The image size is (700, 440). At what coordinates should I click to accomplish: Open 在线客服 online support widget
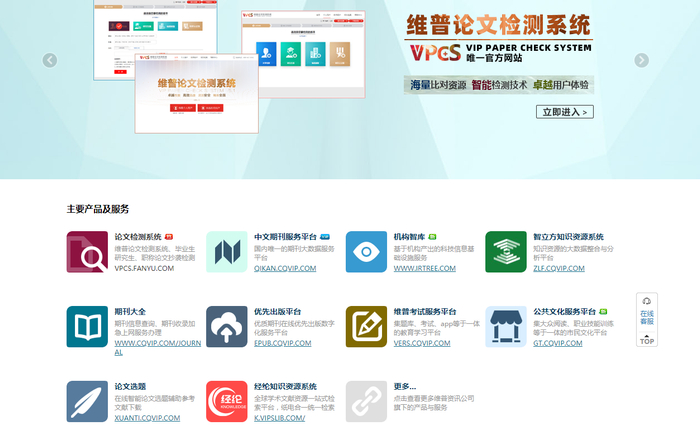pos(647,317)
